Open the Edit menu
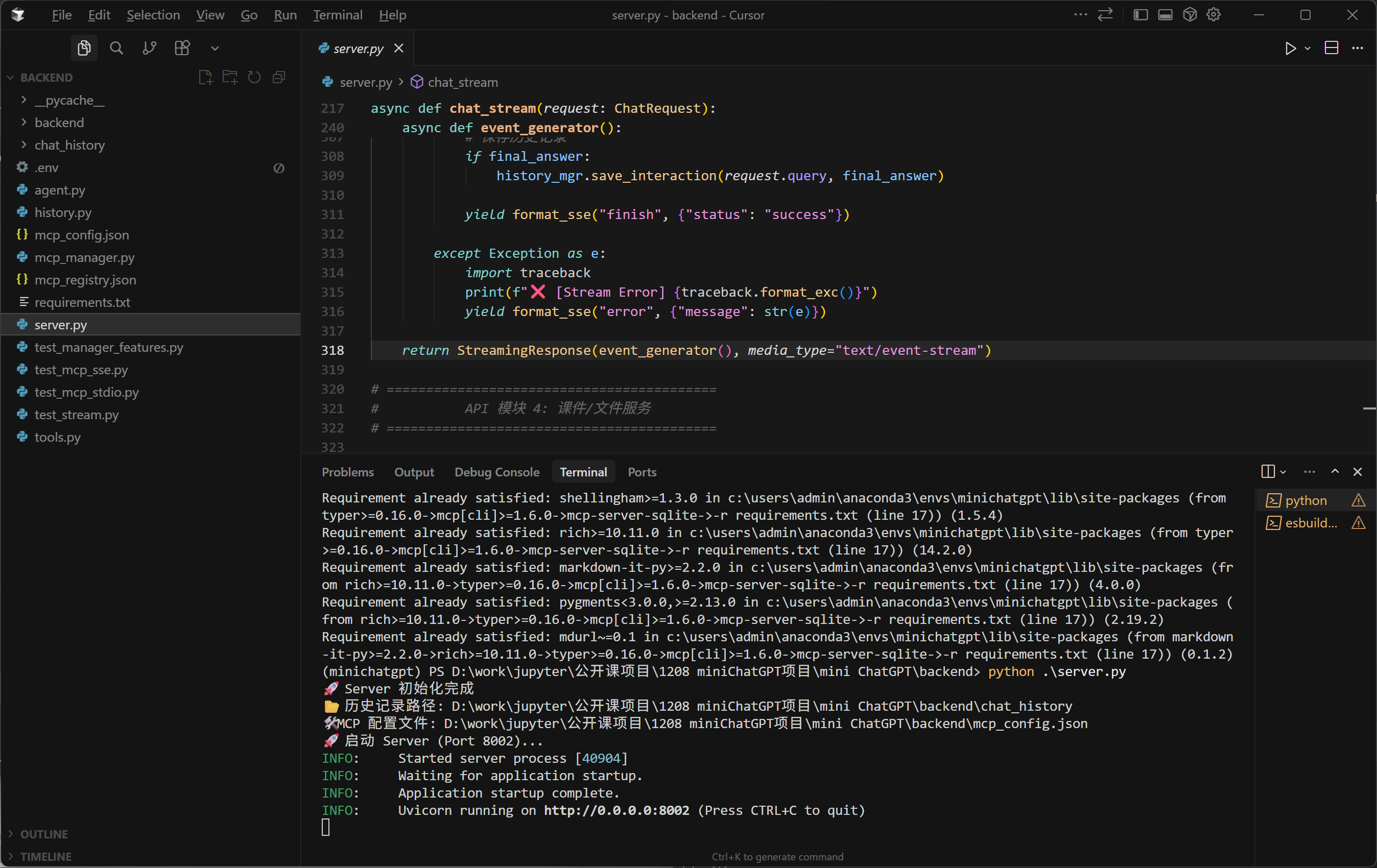The height and width of the screenshot is (868, 1377). (x=99, y=15)
